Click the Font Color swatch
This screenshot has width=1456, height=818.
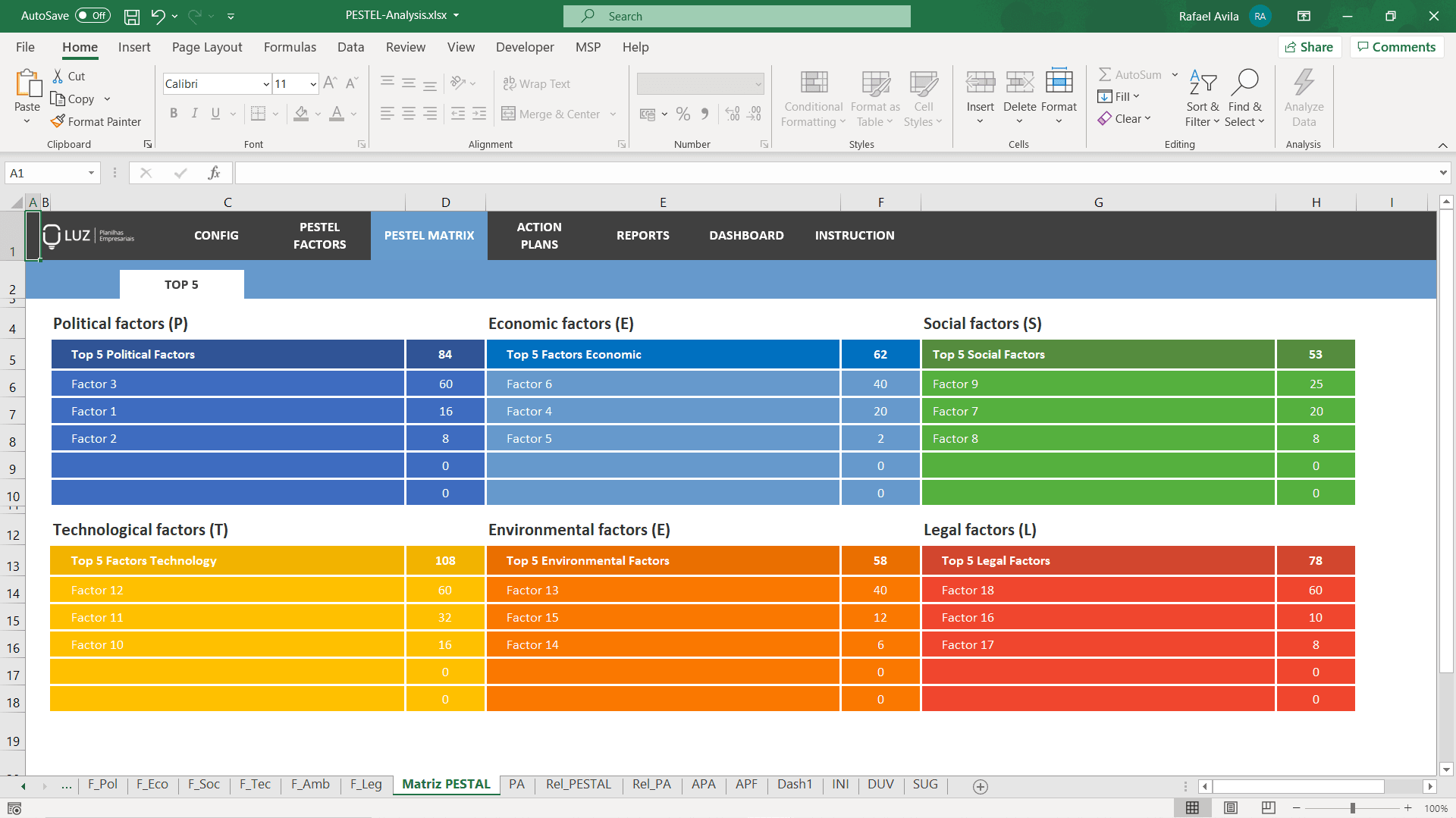(337, 114)
